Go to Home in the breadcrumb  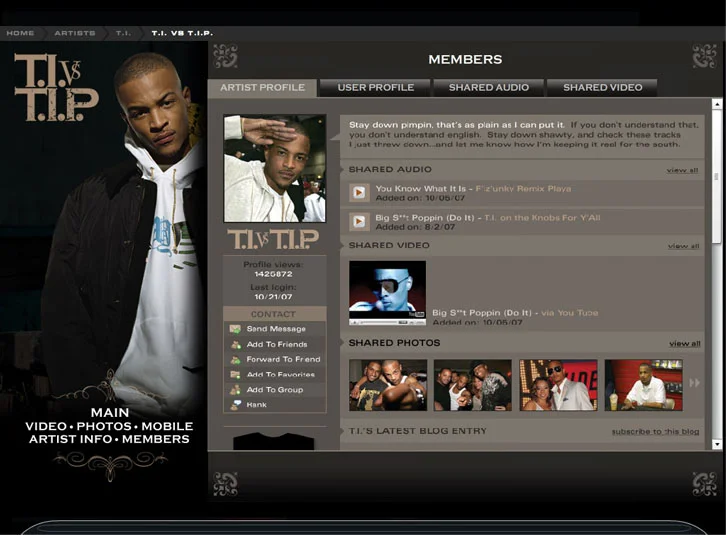pyautogui.click(x=20, y=33)
